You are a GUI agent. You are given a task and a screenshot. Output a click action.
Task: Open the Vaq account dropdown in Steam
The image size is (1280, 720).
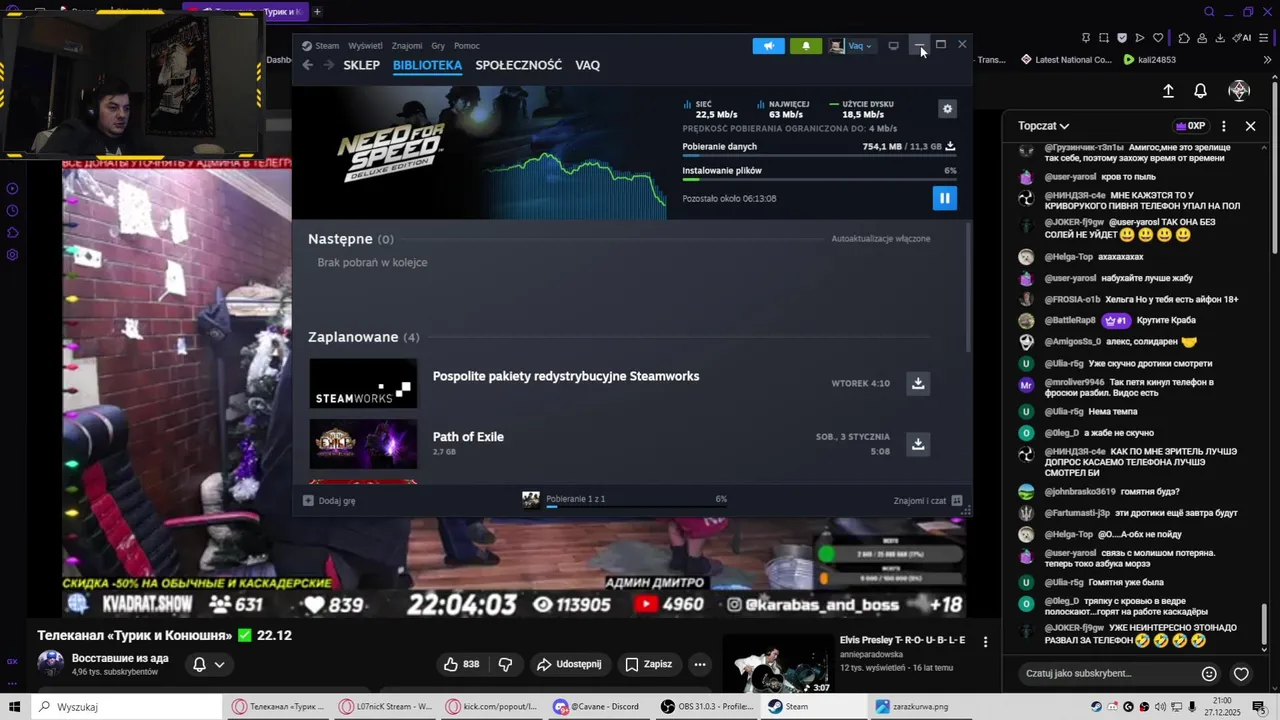851,46
